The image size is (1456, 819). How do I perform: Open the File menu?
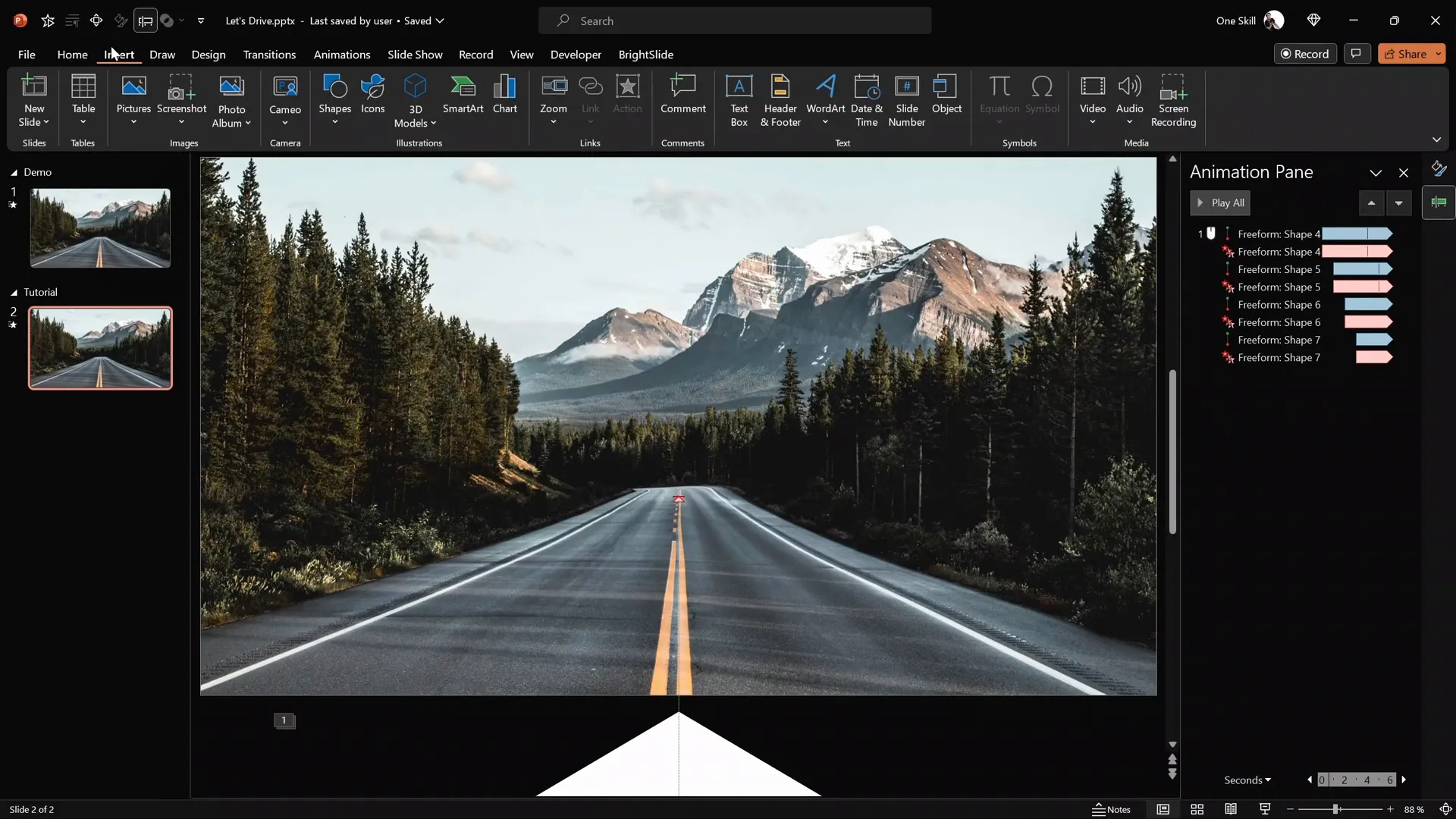(x=27, y=55)
